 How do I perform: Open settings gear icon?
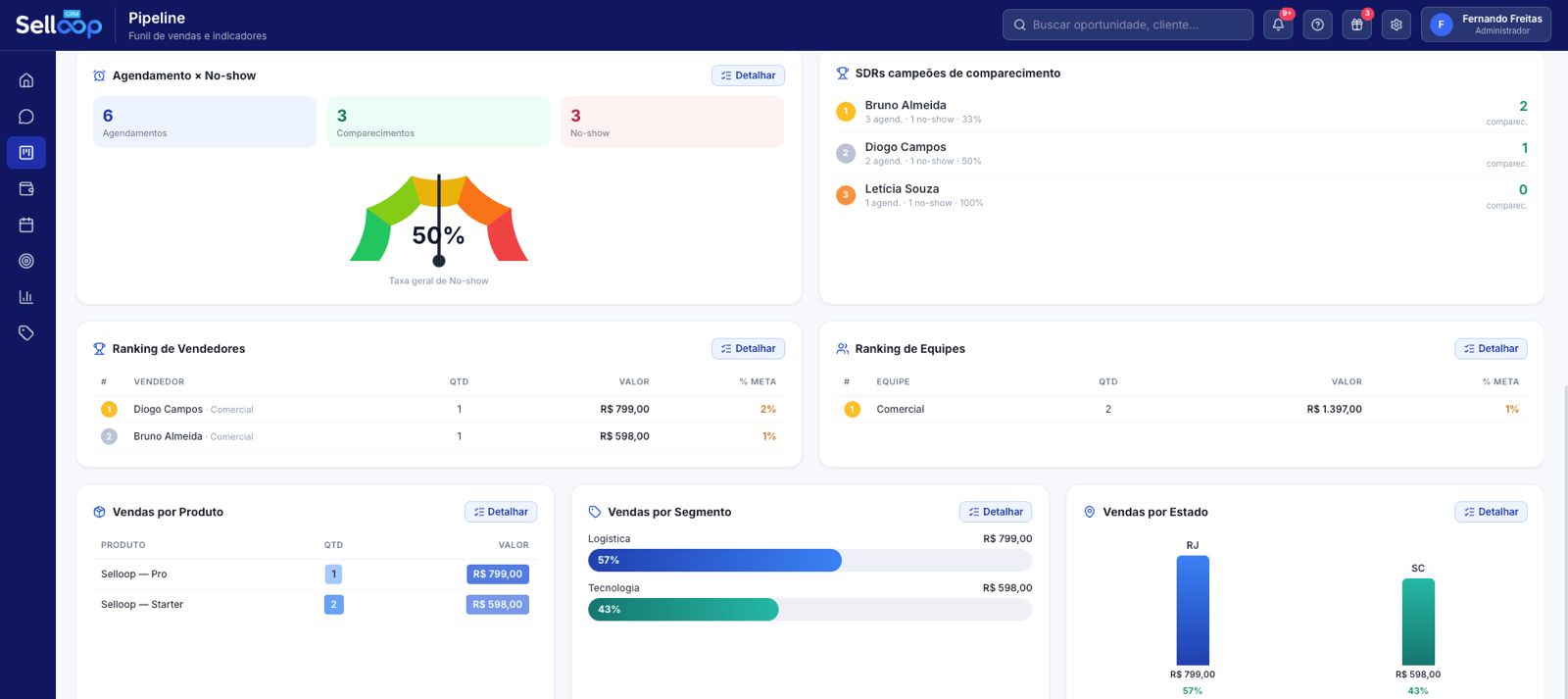tap(1396, 25)
